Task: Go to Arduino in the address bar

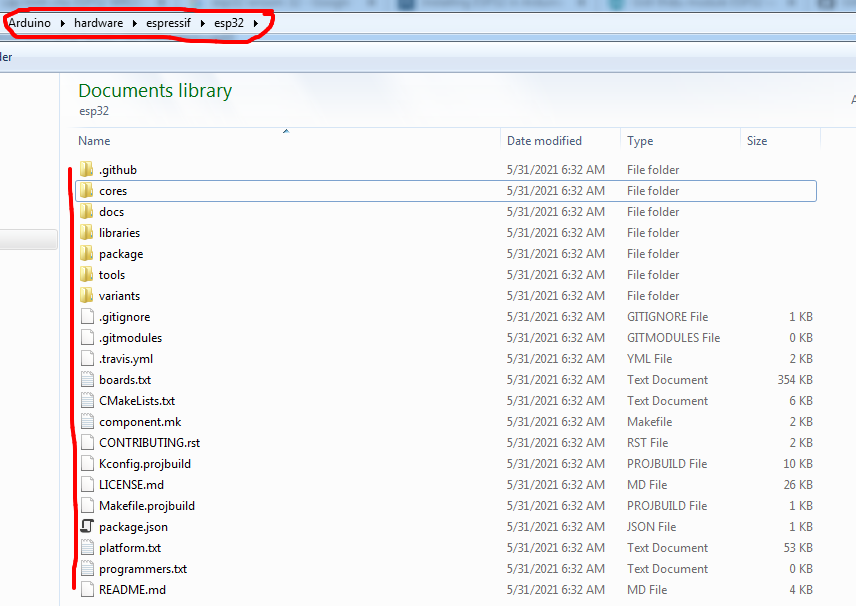Action: [29, 23]
